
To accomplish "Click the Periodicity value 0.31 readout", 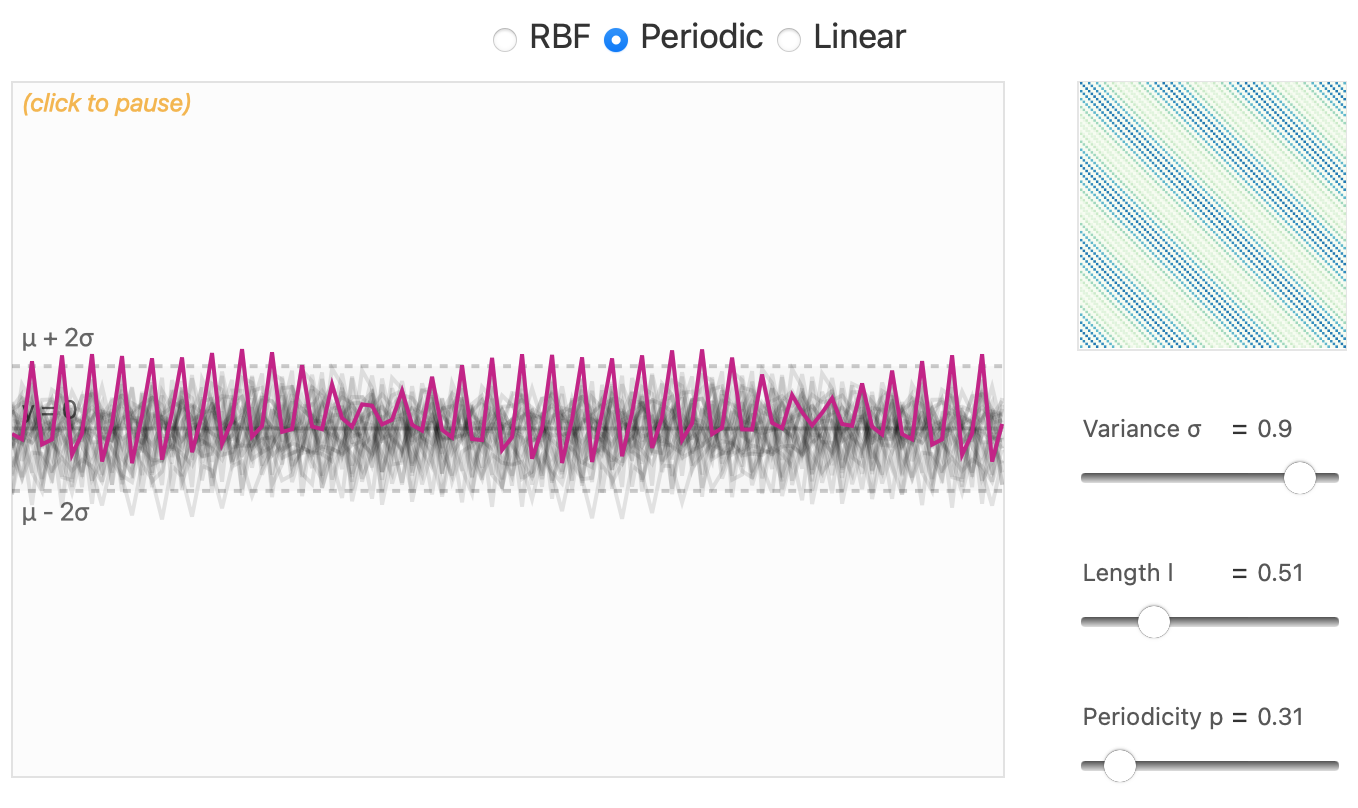I will tap(1281, 717).
